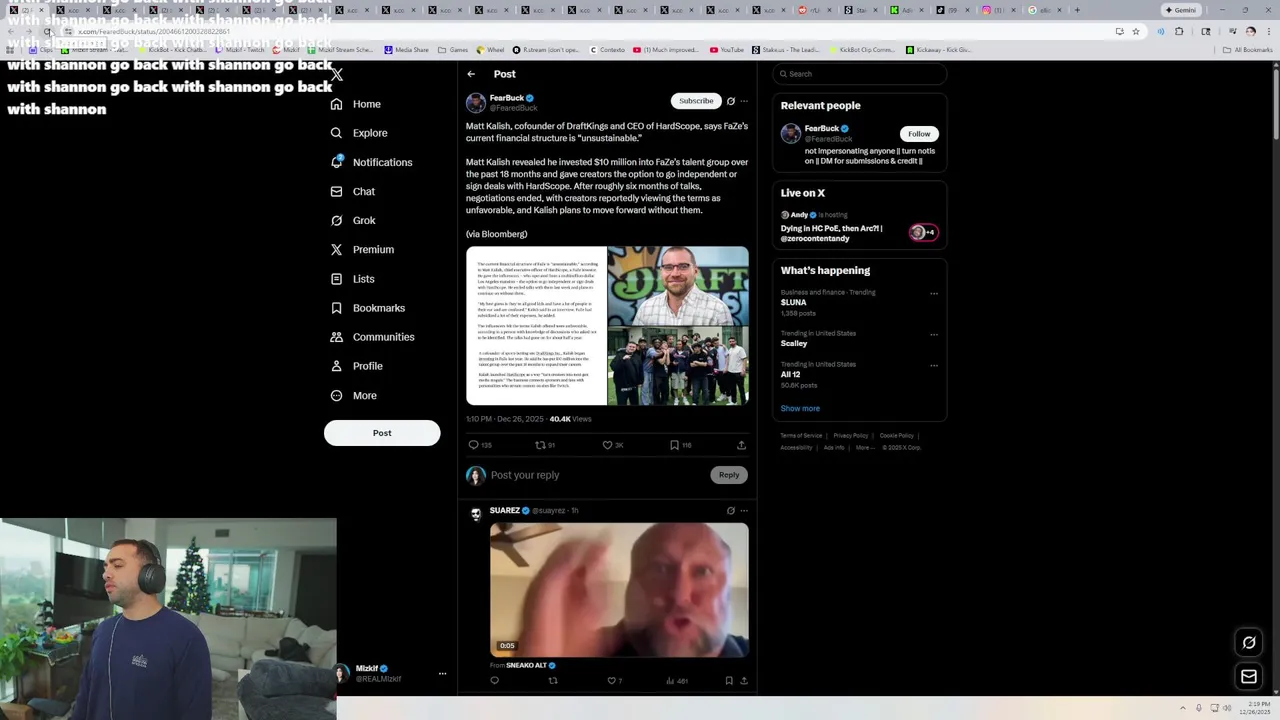Open FearBuck's profile avatar on the post
The width and height of the screenshot is (1280, 720).
point(476,103)
